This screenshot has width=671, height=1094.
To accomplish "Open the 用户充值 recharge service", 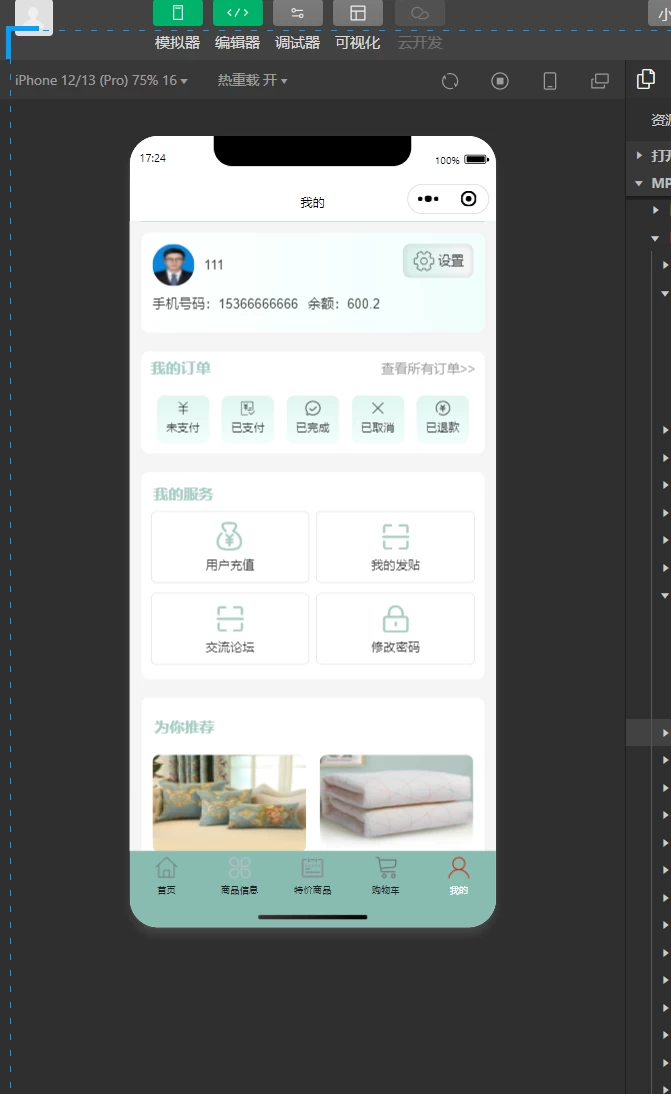I will 230,547.
